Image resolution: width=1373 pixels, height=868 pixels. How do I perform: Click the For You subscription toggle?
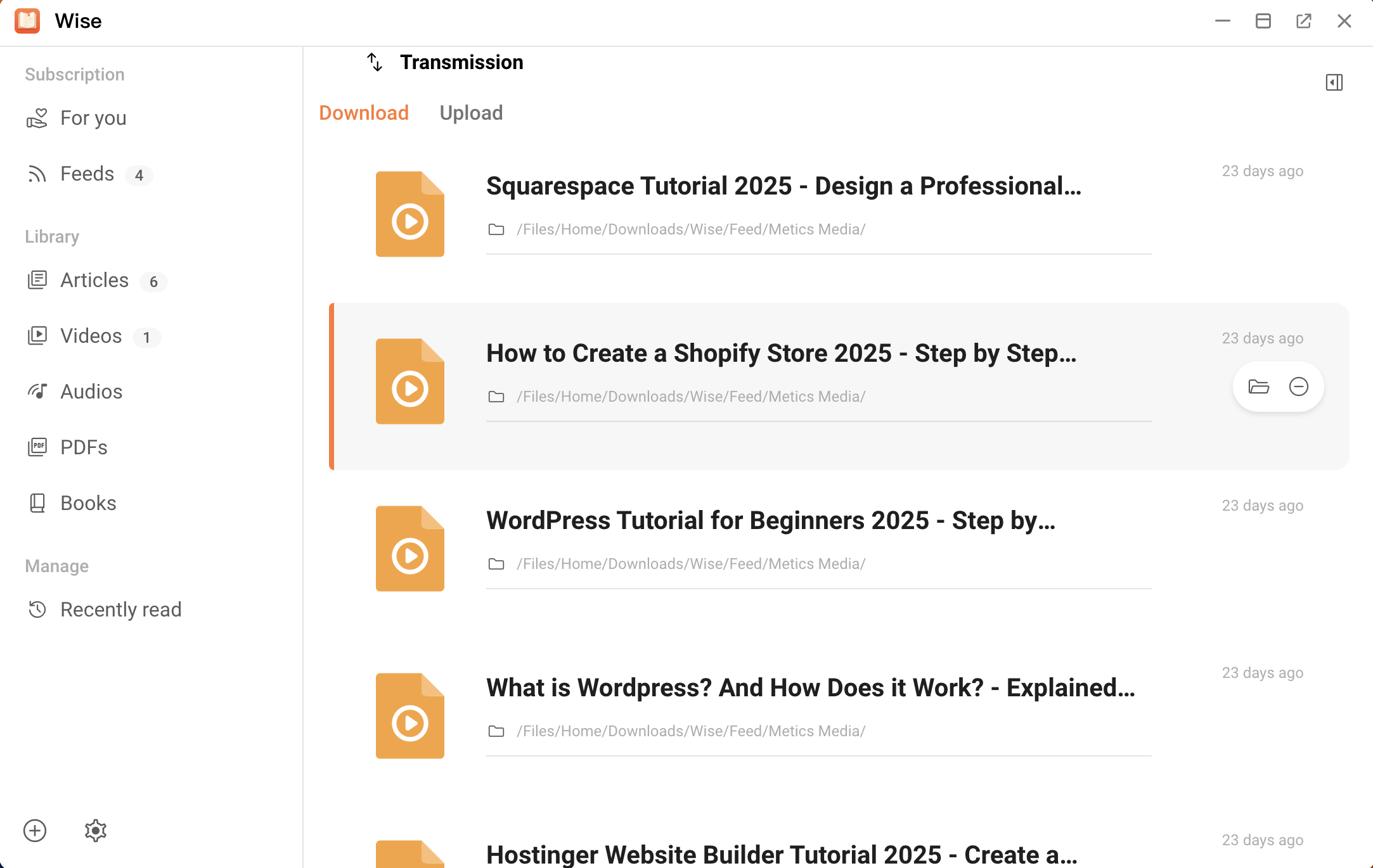click(92, 118)
